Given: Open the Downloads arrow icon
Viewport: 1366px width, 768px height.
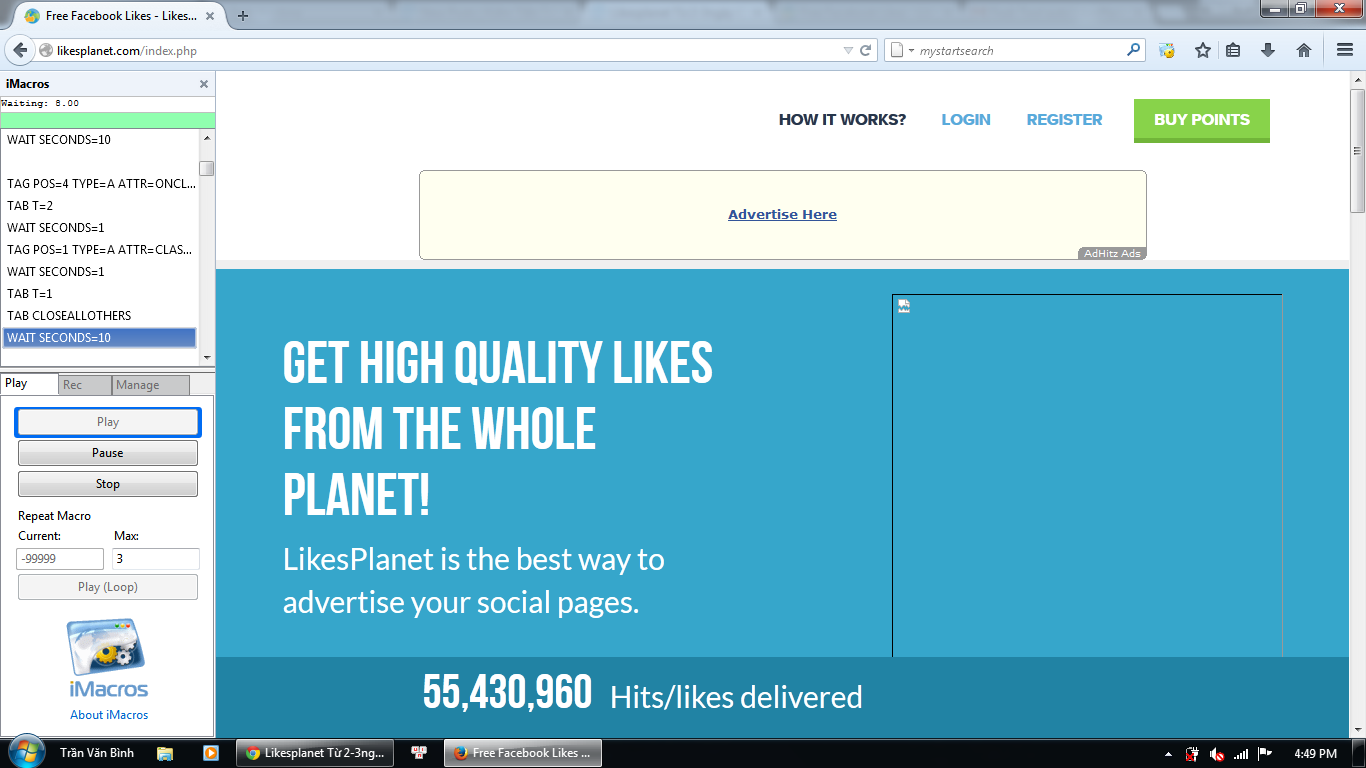Looking at the screenshot, I should click(x=1268, y=50).
